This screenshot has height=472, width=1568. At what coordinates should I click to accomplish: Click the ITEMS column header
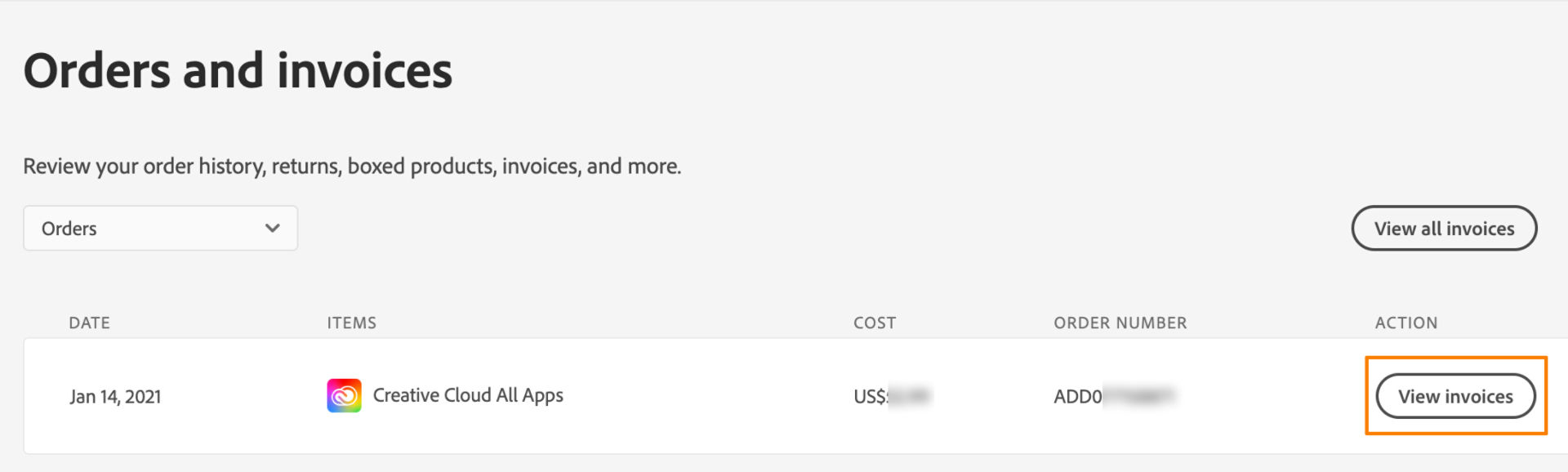[351, 323]
